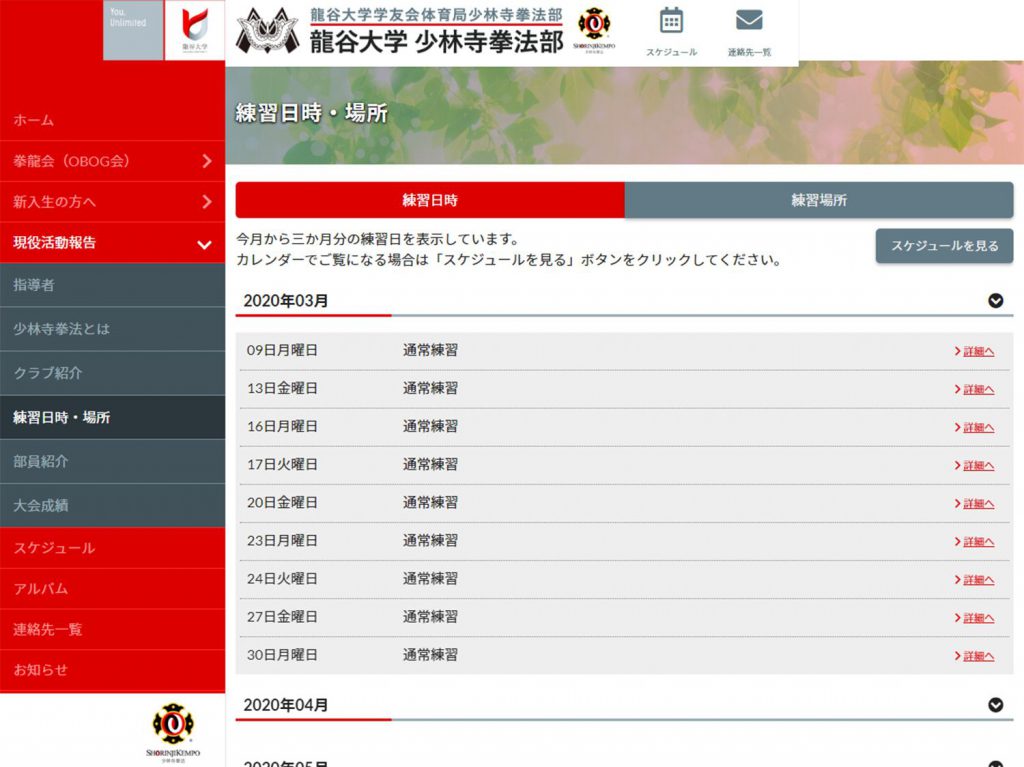1024x767 pixels.
Task: Open the スケジュール calendar icon in header
Action: click(x=671, y=32)
